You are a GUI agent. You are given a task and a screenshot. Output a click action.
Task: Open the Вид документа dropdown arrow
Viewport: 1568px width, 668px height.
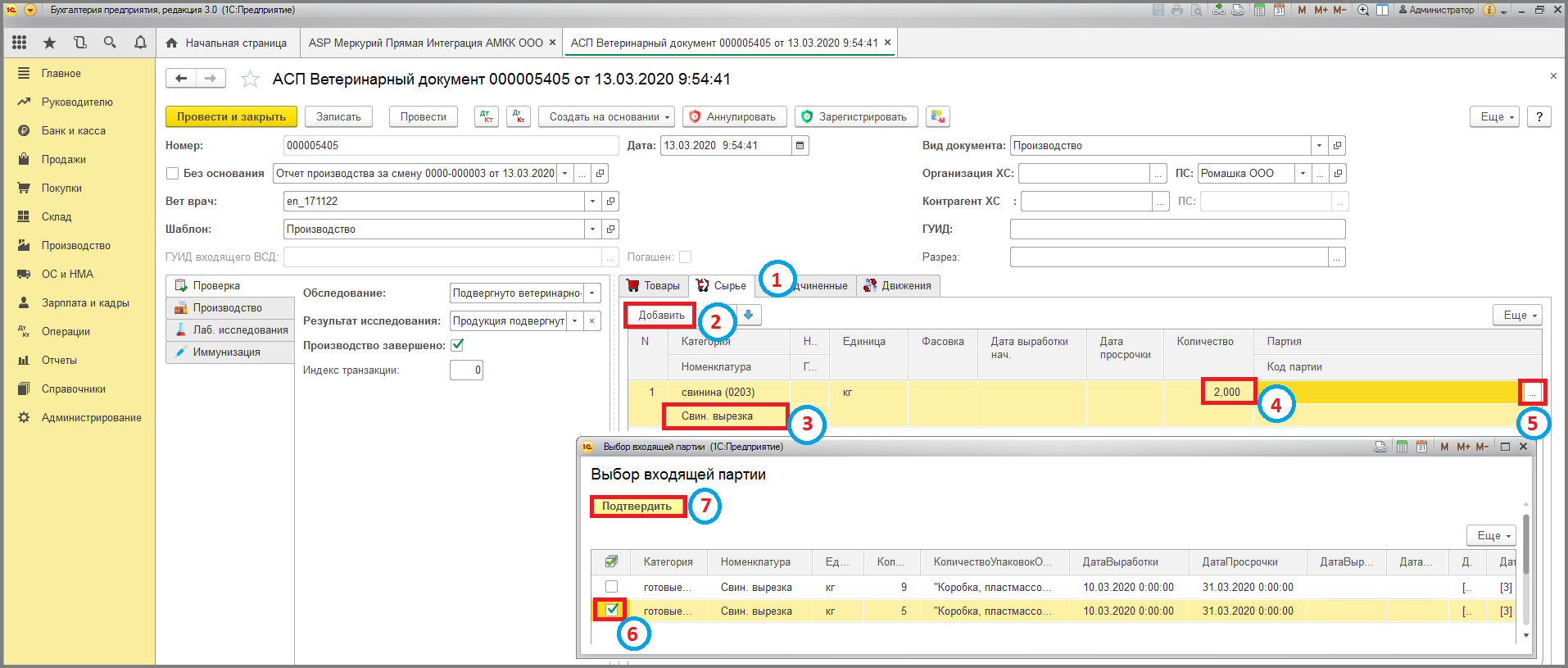click(1319, 145)
